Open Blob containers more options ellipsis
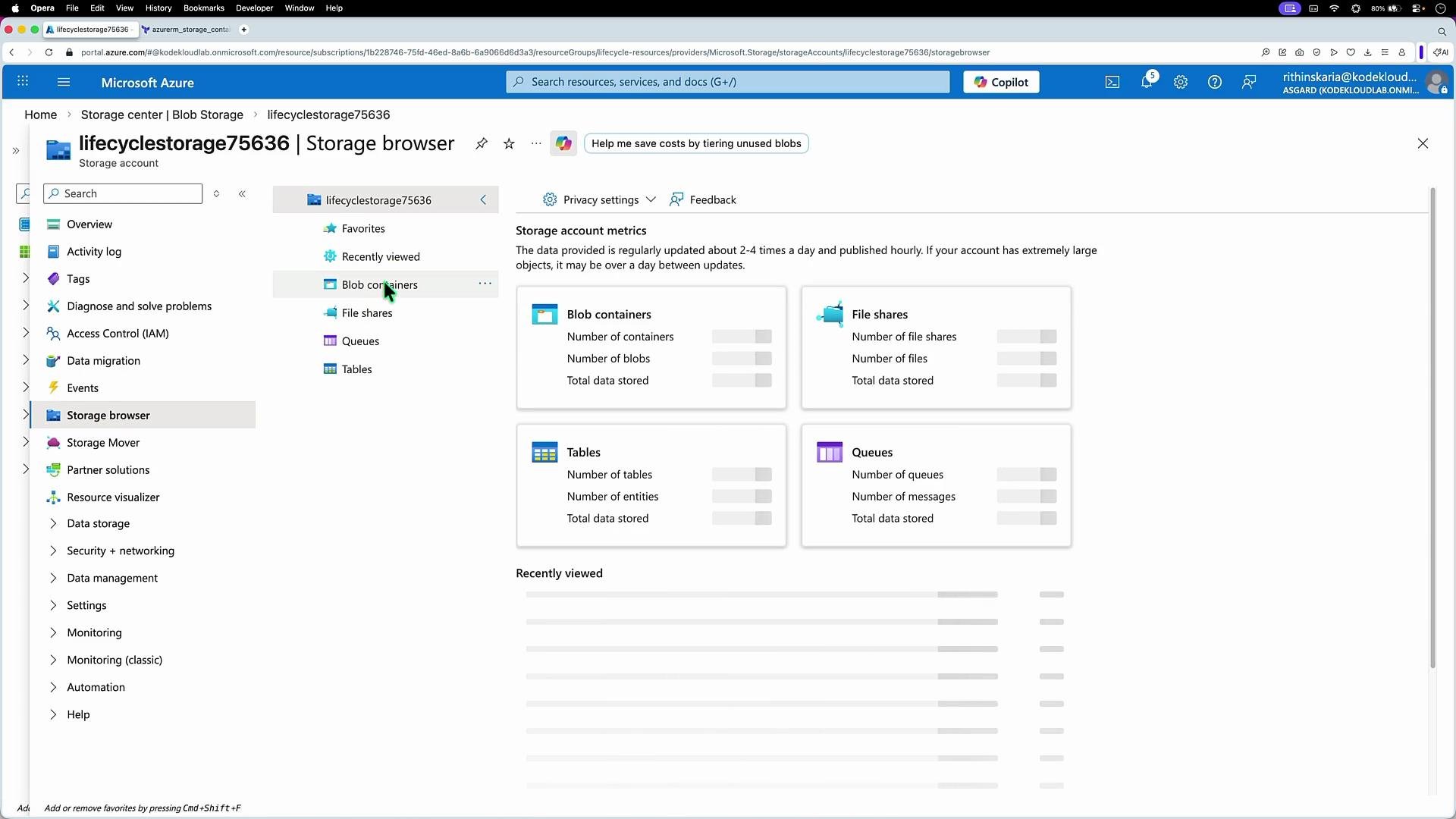 pos(485,284)
